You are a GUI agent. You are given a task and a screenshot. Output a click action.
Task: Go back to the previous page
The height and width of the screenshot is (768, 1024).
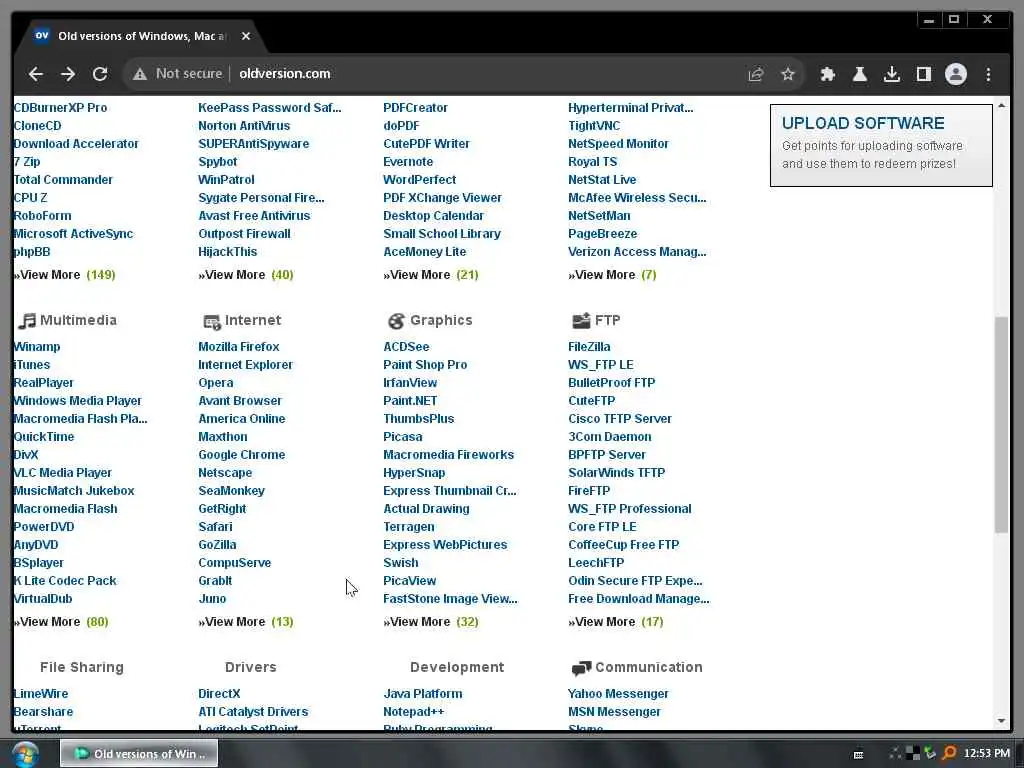tap(36, 74)
